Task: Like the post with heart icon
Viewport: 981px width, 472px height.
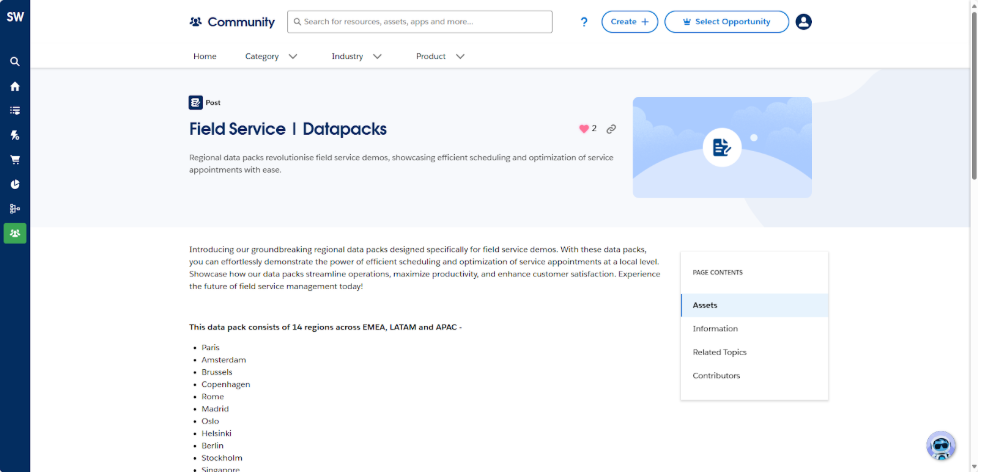Action: [x=584, y=129]
